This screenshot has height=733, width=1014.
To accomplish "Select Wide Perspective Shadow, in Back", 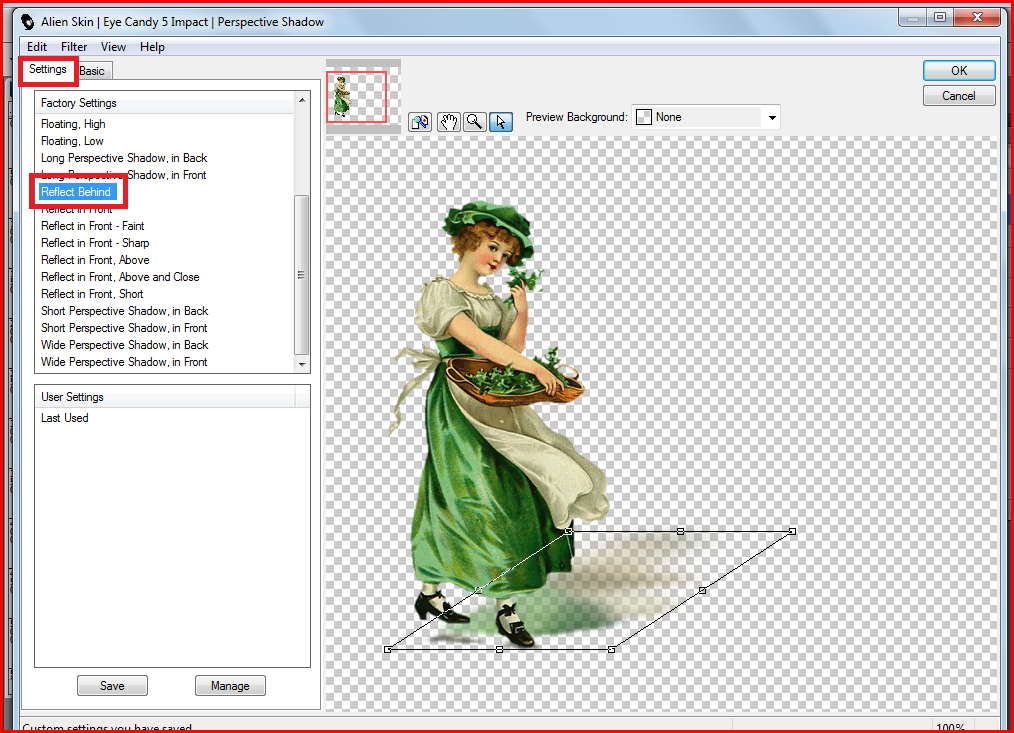I will (x=125, y=345).
